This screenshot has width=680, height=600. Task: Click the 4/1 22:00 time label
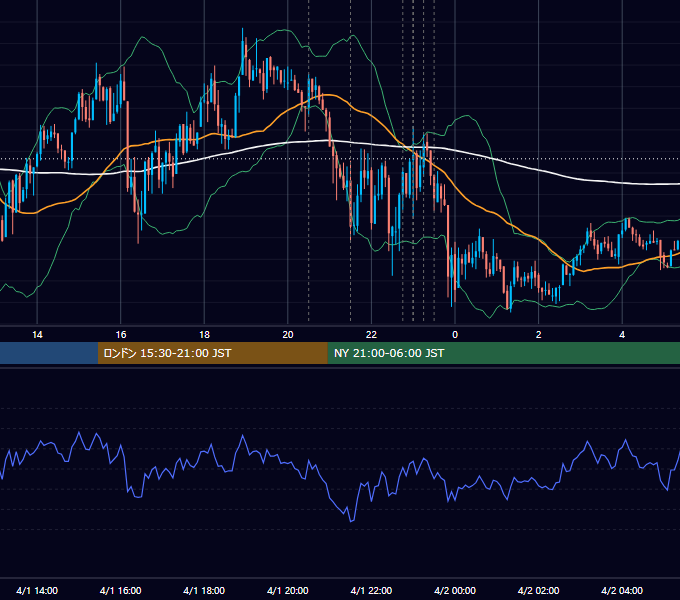click(371, 591)
